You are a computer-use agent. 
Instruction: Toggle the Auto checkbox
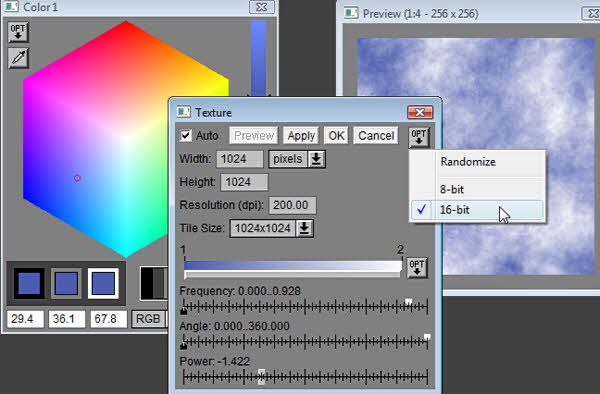[x=186, y=135]
